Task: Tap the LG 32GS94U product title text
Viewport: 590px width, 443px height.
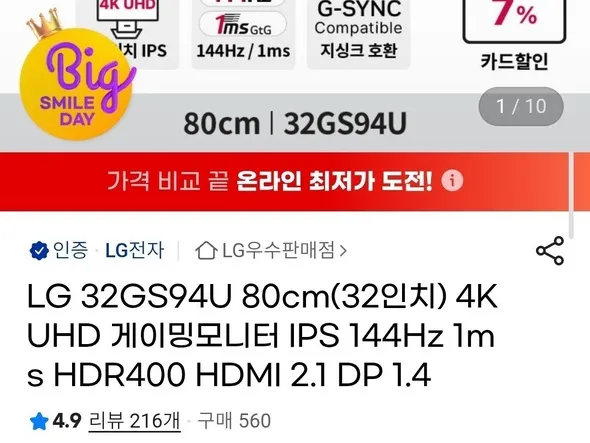Action: 262,336
